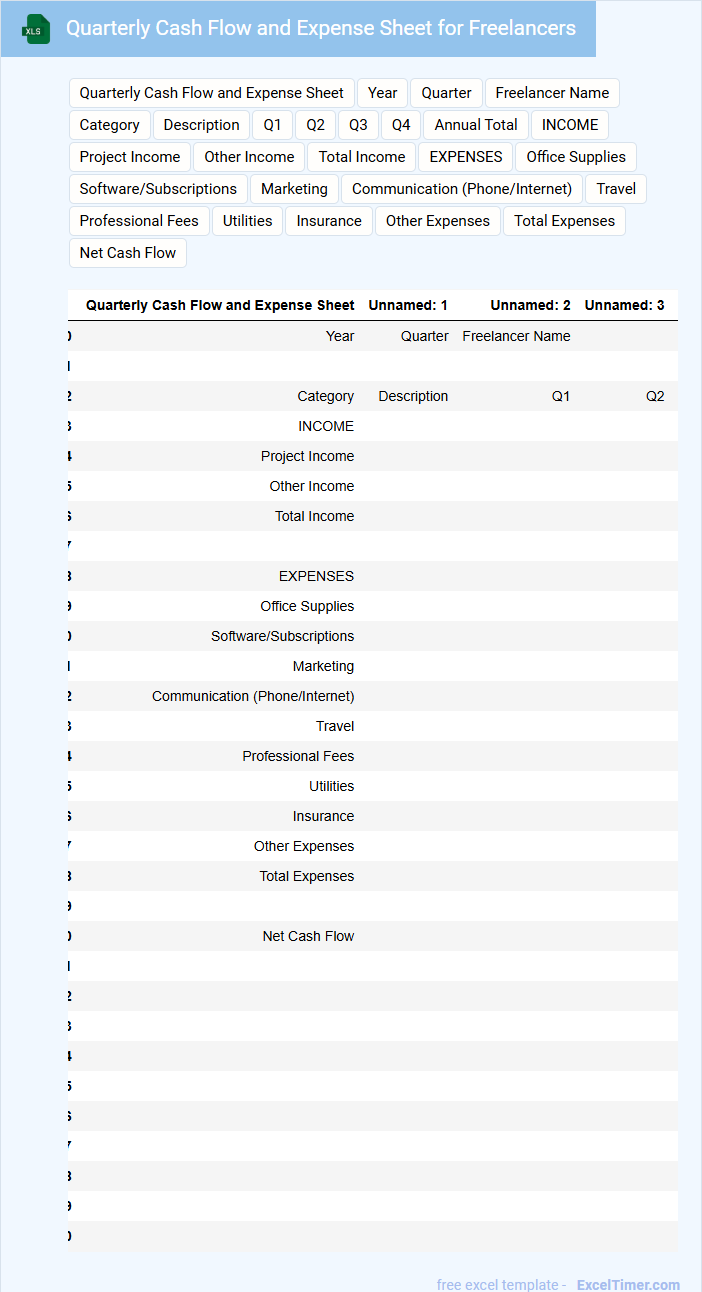The width and height of the screenshot is (702, 1292).
Task: Open the 'INCOME' tag
Action: pyautogui.click(x=570, y=125)
